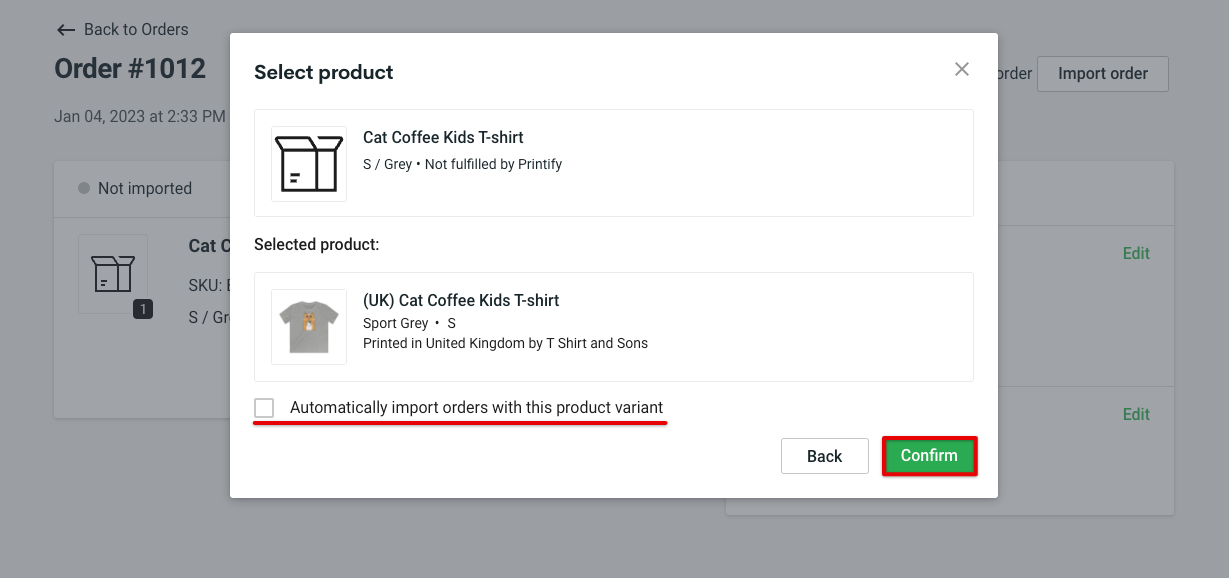The width and height of the screenshot is (1229, 578).
Task: Close the Select product dialog
Action: 961,69
